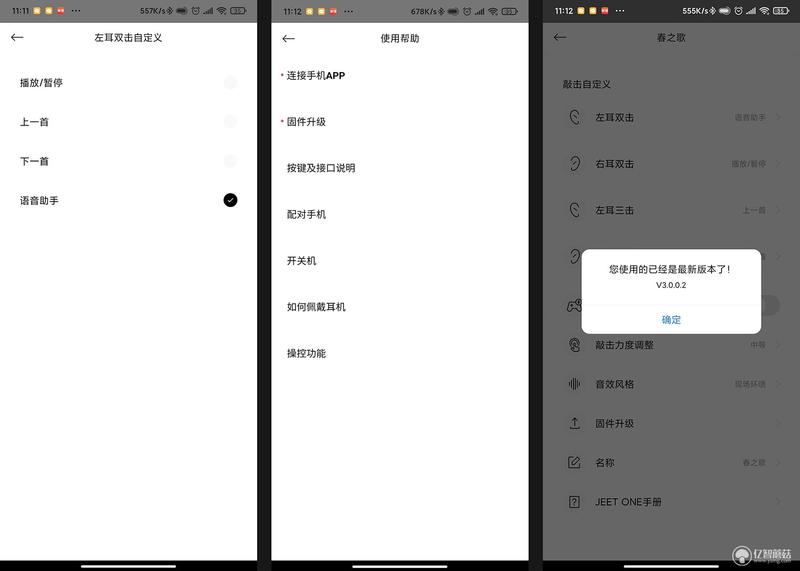This screenshot has height=571, width=800.
Task: Tap the 右耳双击 label in settings
Action: coord(614,164)
